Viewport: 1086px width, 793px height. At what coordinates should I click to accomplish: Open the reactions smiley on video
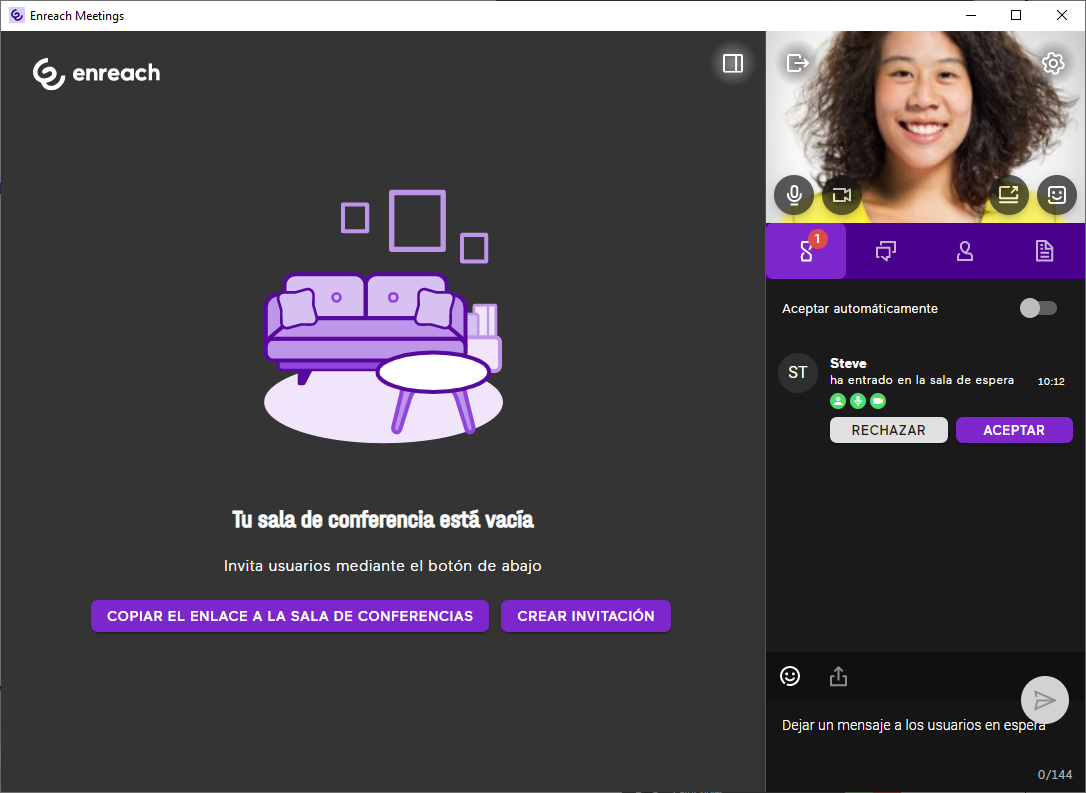[x=1056, y=195]
